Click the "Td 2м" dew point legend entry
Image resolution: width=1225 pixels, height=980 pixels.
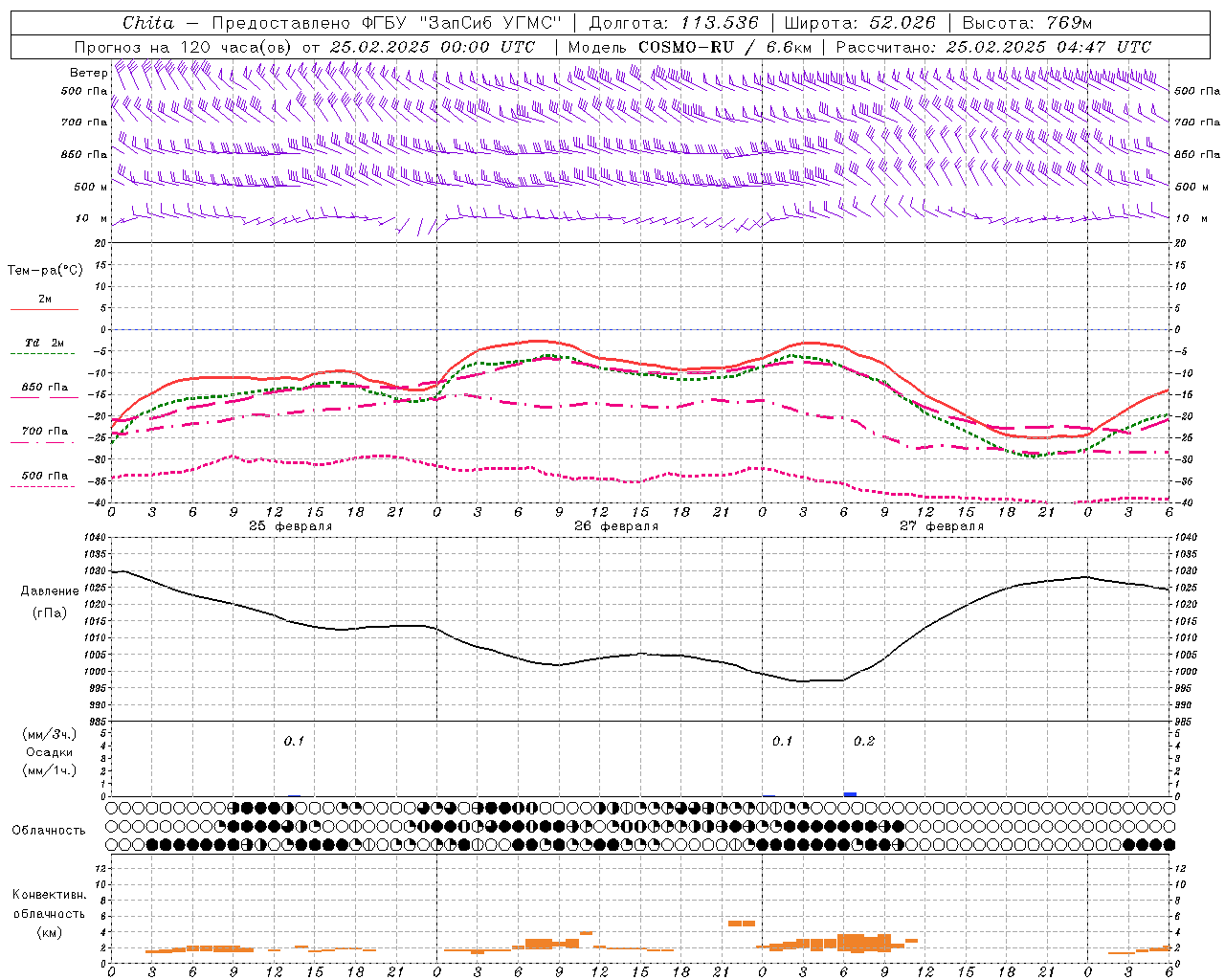45,343
